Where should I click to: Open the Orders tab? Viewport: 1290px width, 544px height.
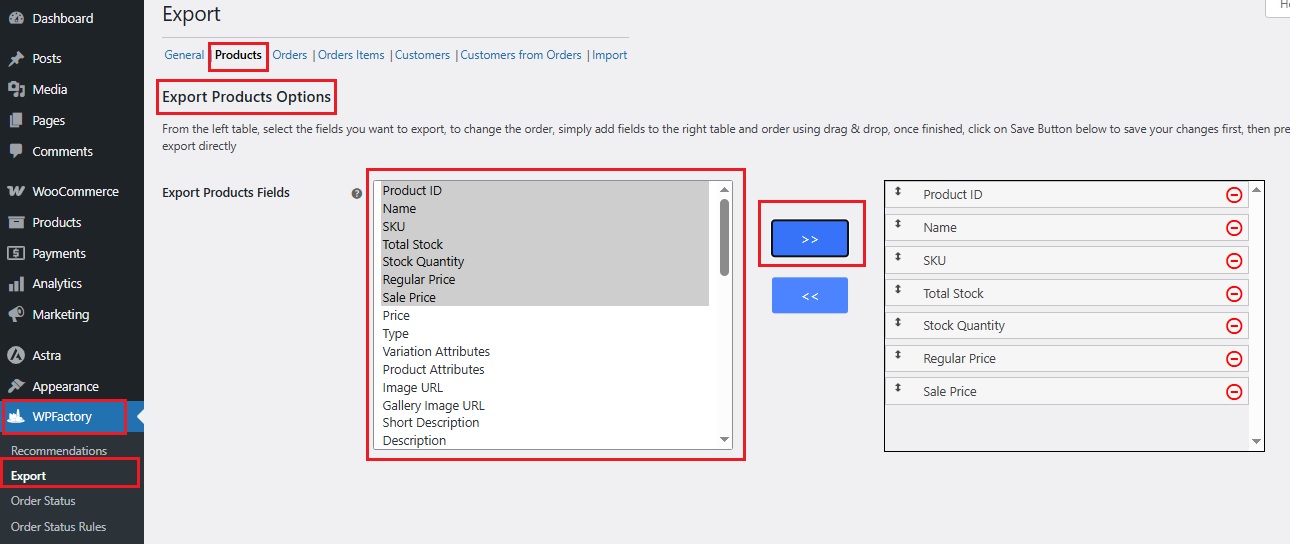tap(290, 55)
